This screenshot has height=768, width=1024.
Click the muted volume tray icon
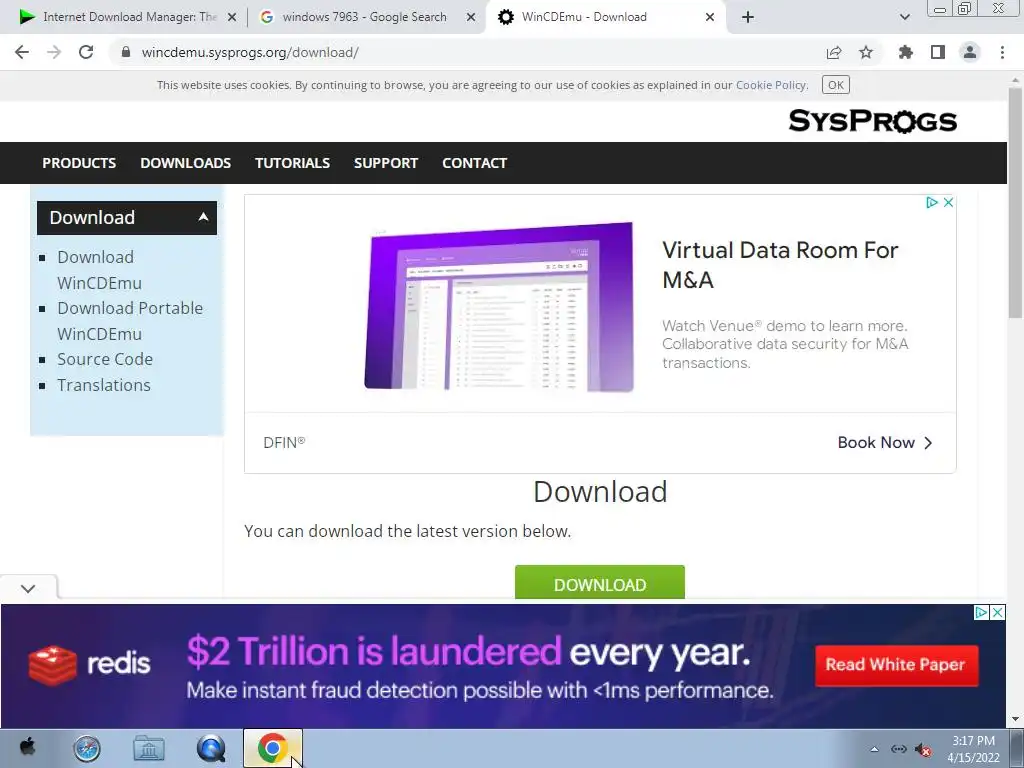click(923, 749)
